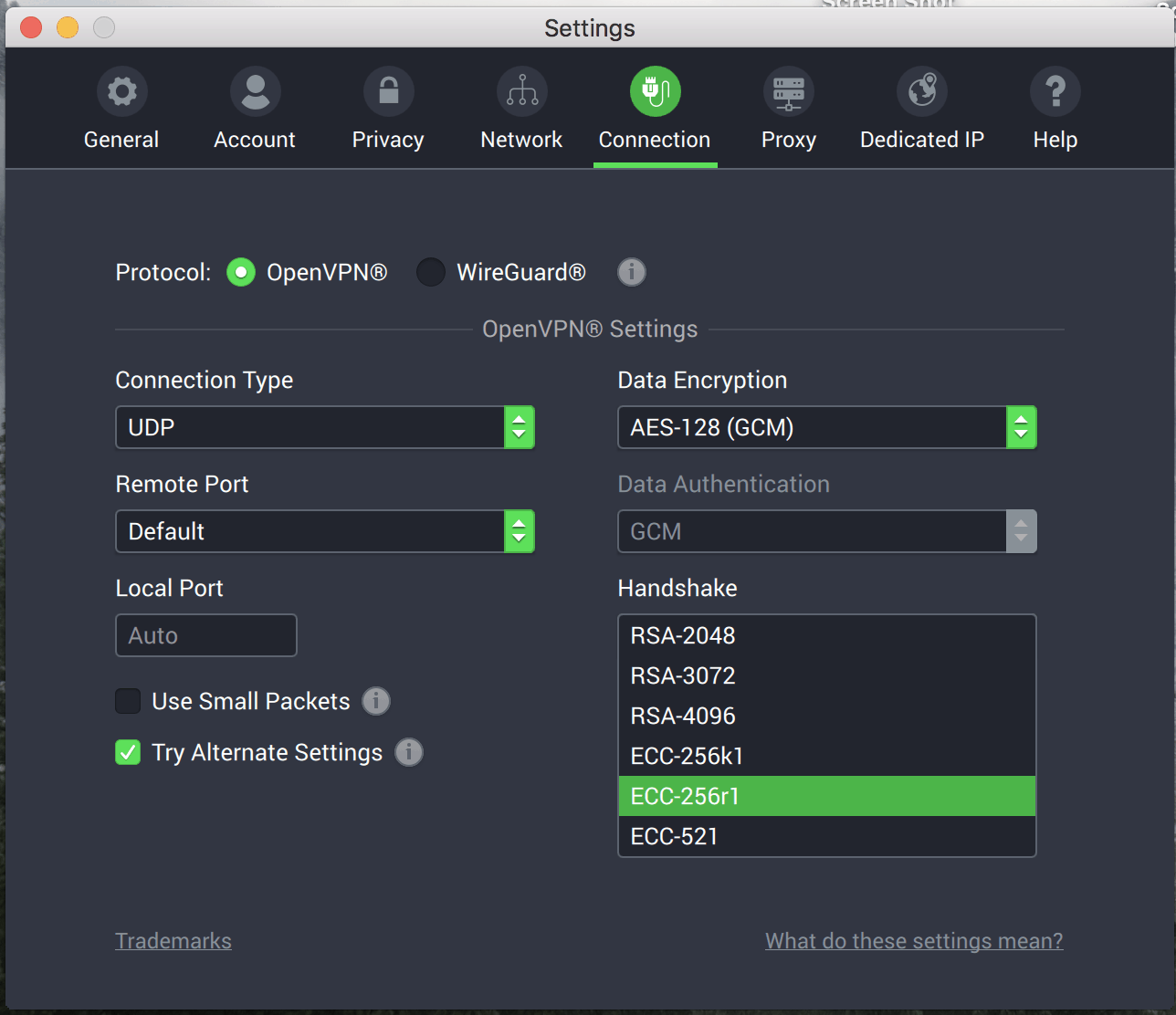Click the Help tab label

1055,140
